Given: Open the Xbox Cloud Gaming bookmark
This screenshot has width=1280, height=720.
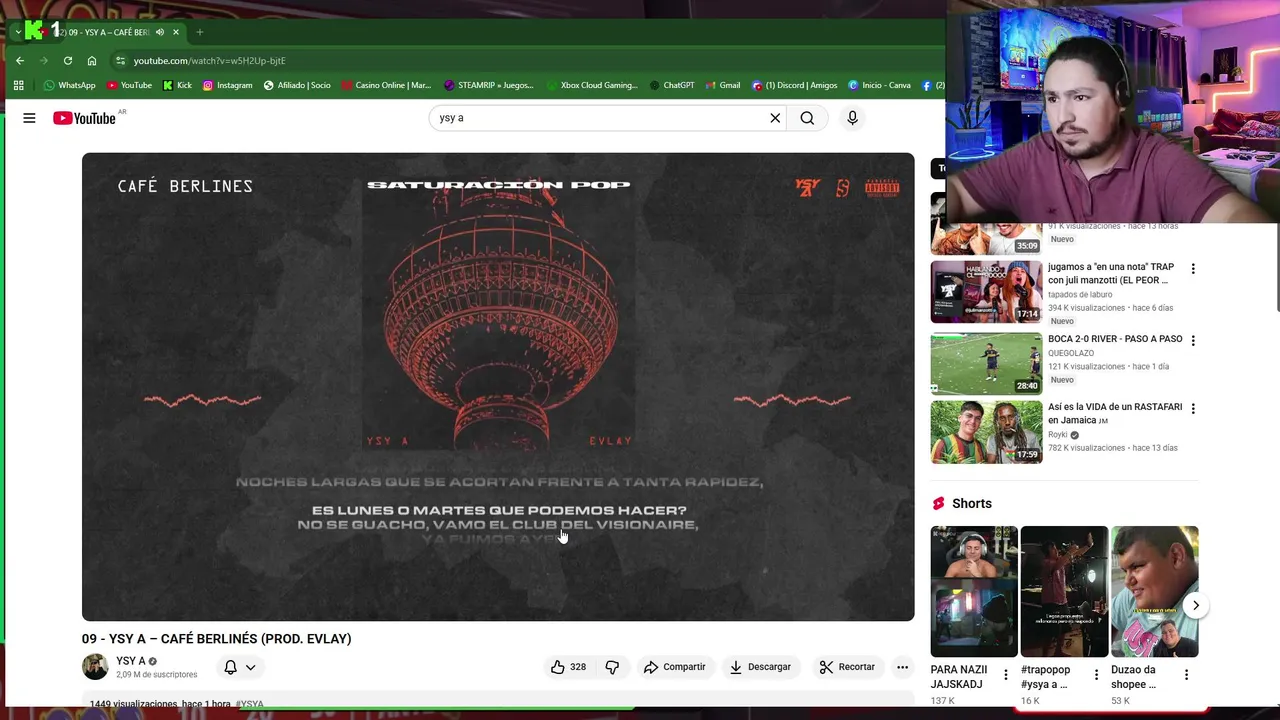Looking at the screenshot, I should coord(591,85).
